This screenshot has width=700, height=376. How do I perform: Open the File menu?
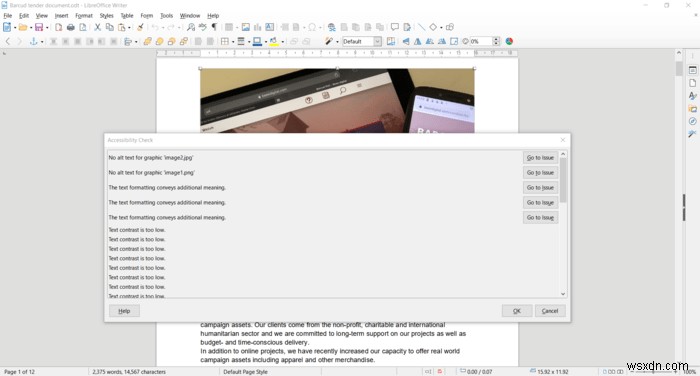tap(8, 16)
